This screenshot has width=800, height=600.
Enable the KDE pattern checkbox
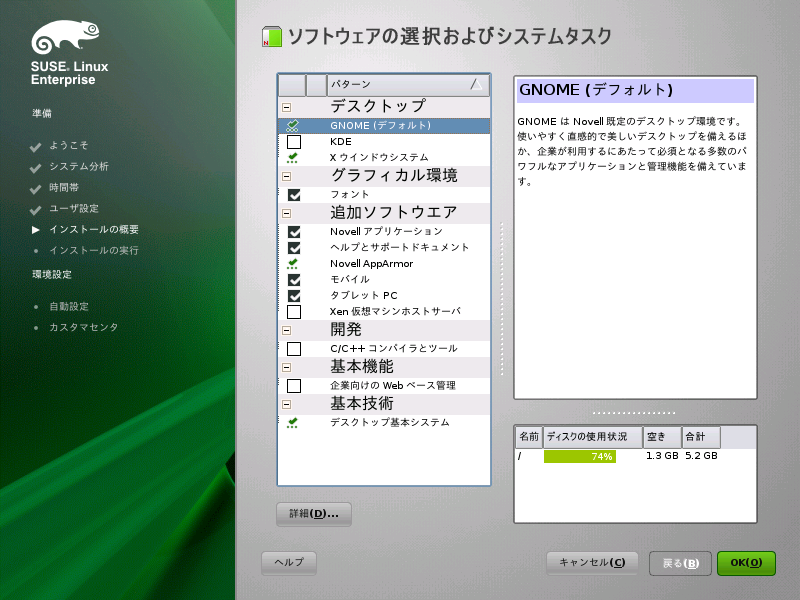tap(294, 142)
